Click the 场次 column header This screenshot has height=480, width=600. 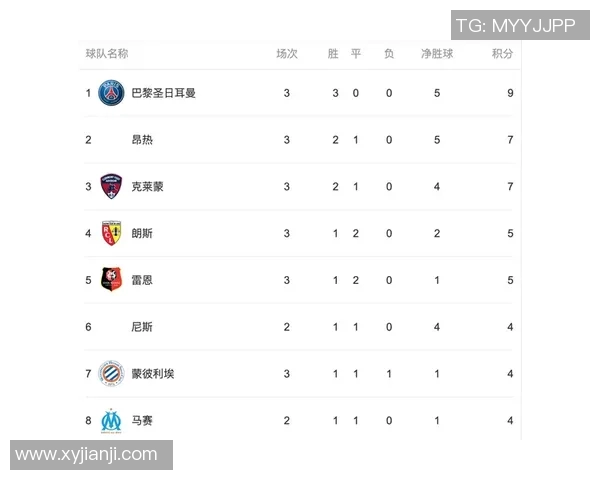tap(287, 54)
